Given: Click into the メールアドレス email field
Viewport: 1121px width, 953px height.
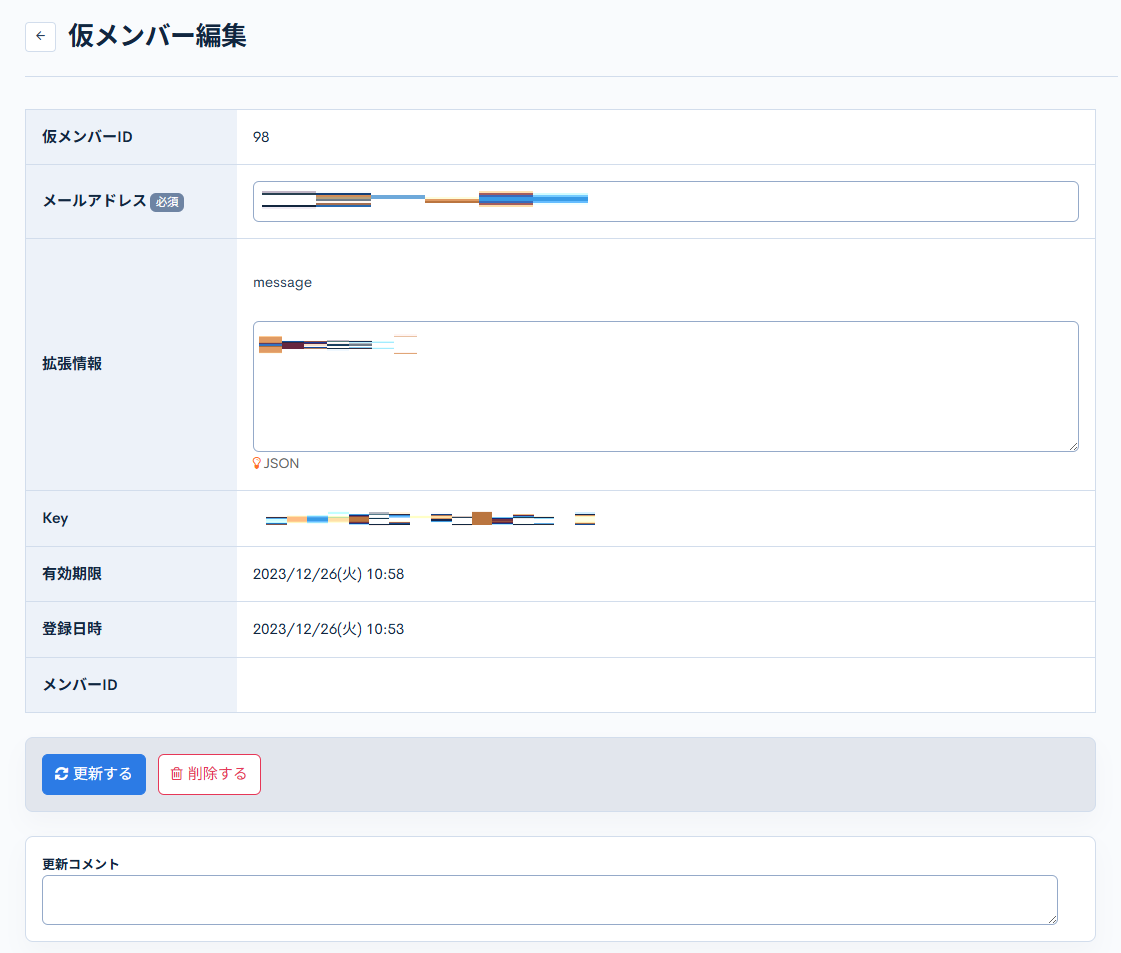Looking at the screenshot, I should point(666,201).
